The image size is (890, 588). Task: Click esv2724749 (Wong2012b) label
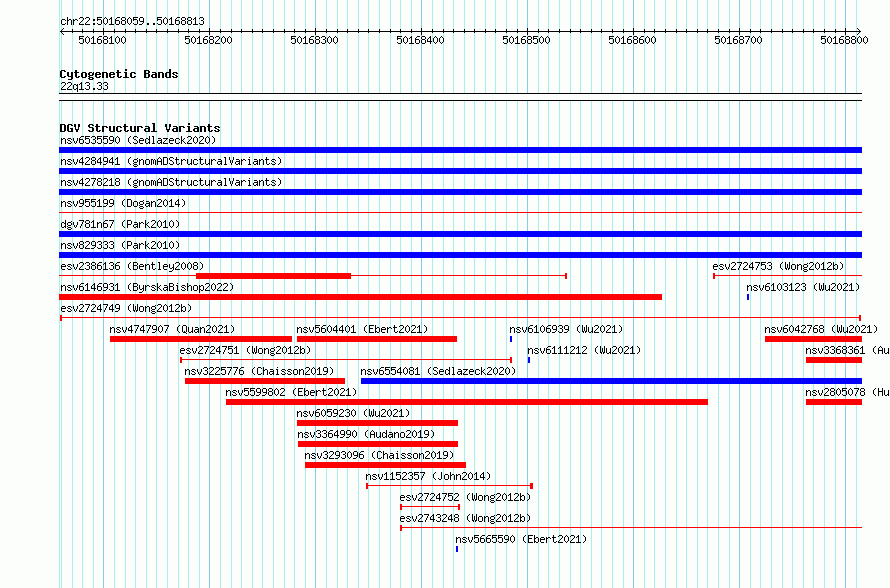[x=126, y=308]
